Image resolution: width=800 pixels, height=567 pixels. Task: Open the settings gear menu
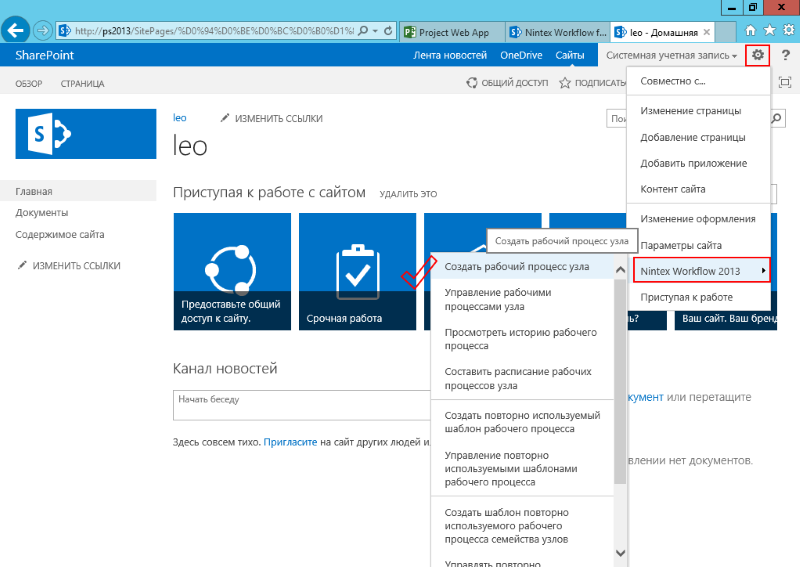(758, 55)
